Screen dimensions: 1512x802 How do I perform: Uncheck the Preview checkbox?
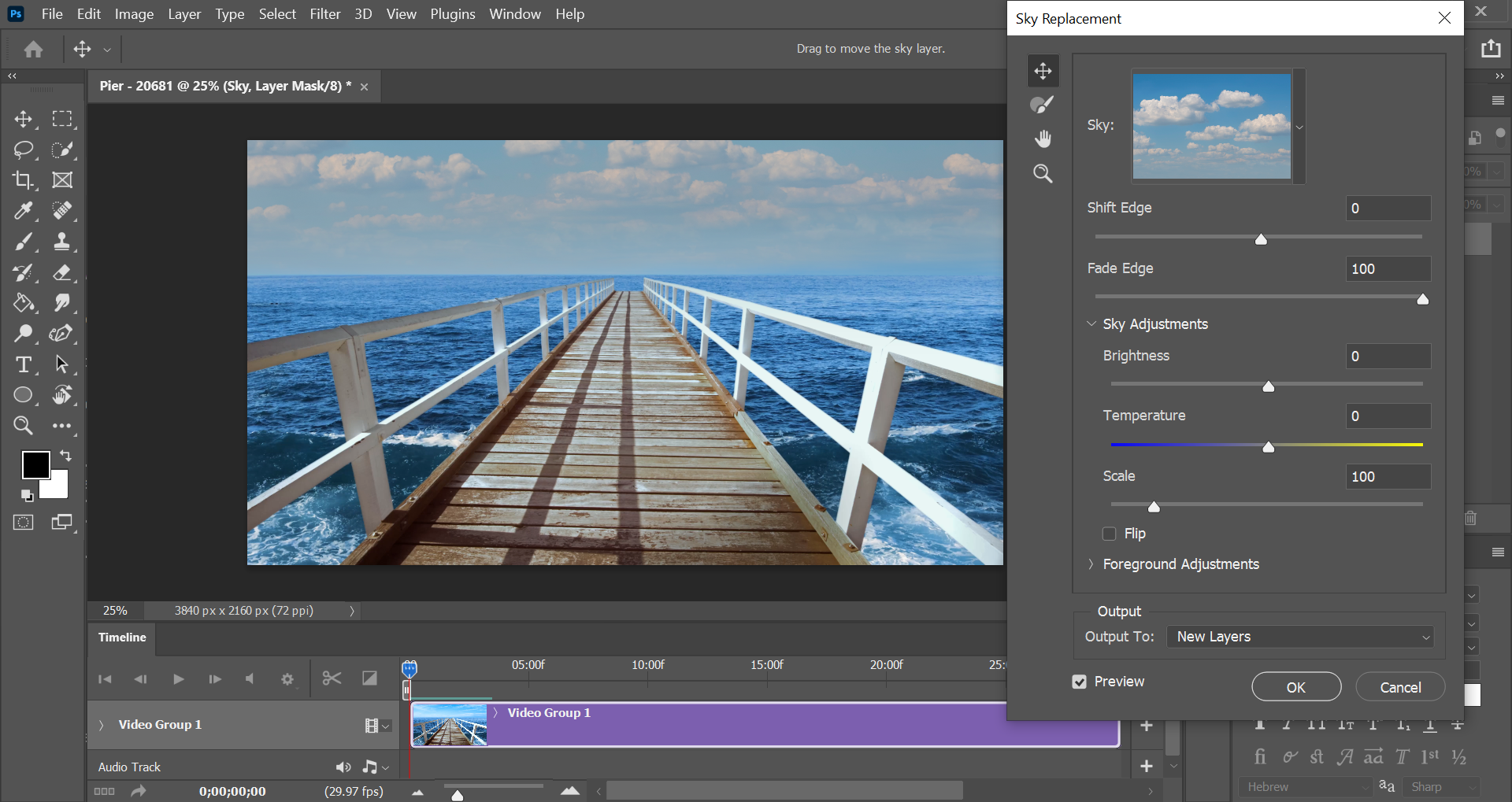[x=1080, y=682]
